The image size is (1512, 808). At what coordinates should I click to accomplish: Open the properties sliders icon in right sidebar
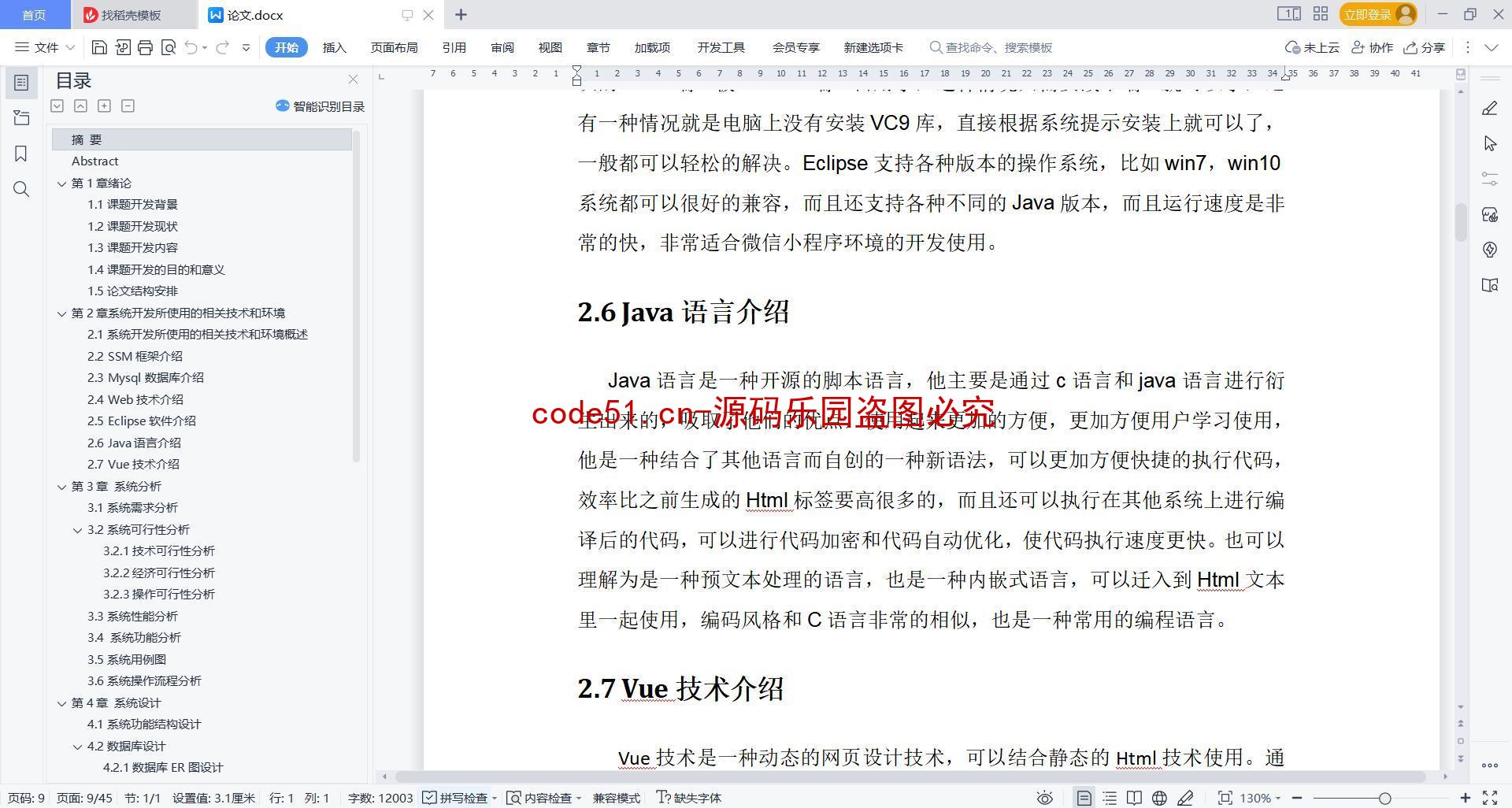point(1489,179)
